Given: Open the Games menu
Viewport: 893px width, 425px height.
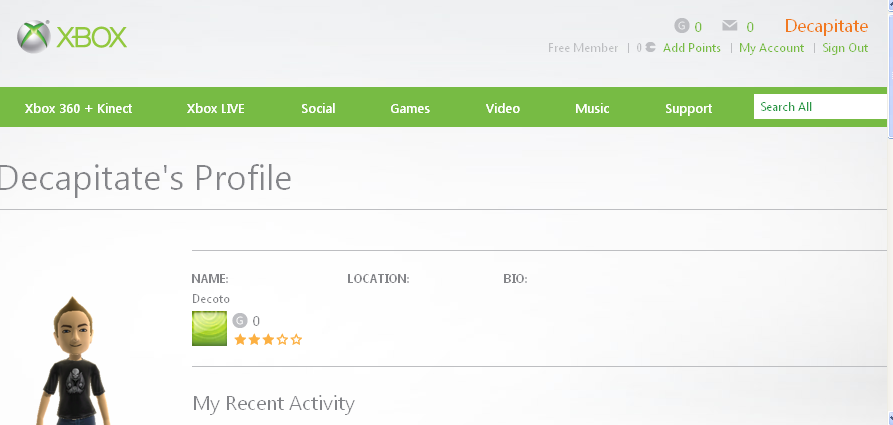Looking at the screenshot, I should [x=409, y=108].
